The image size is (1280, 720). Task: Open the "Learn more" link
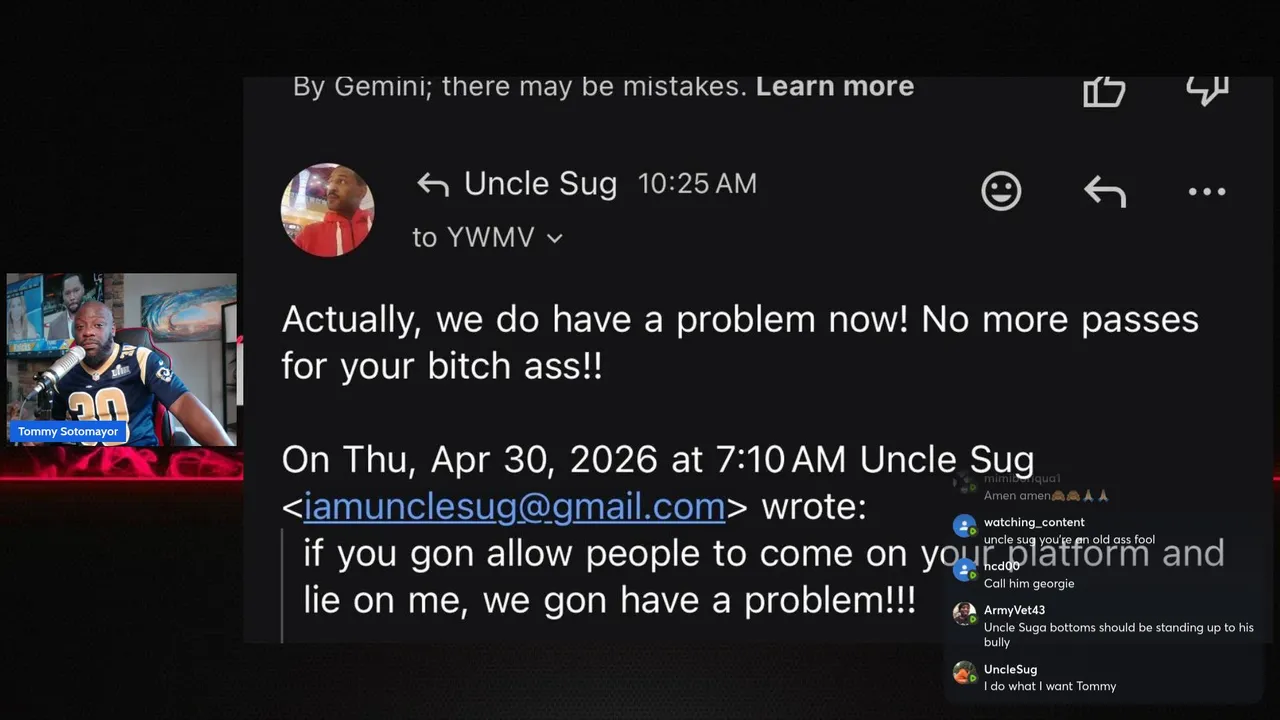click(x=834, y=86)
